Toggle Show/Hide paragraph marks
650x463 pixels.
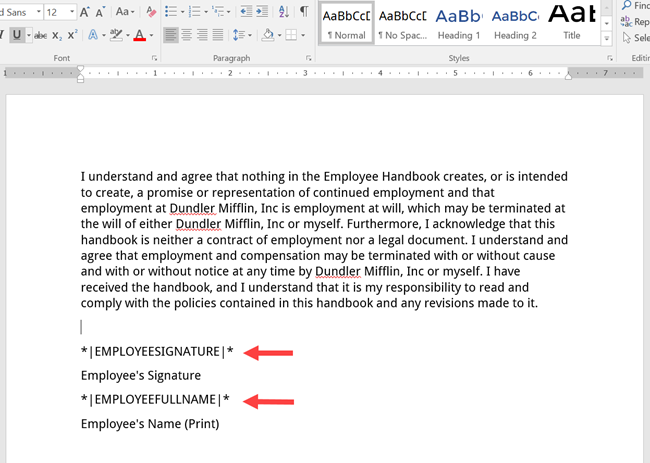coord(304,12)
